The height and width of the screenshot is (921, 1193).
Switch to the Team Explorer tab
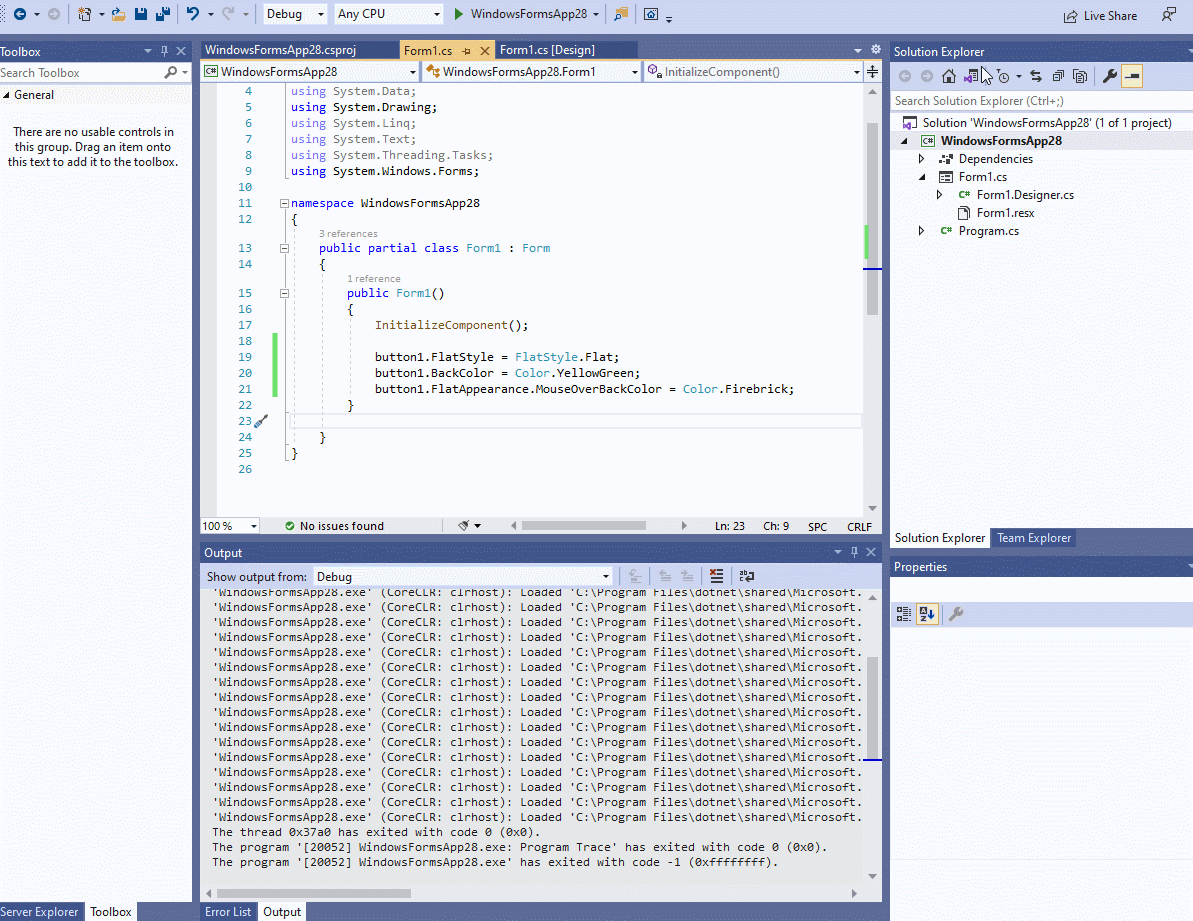1034,538
